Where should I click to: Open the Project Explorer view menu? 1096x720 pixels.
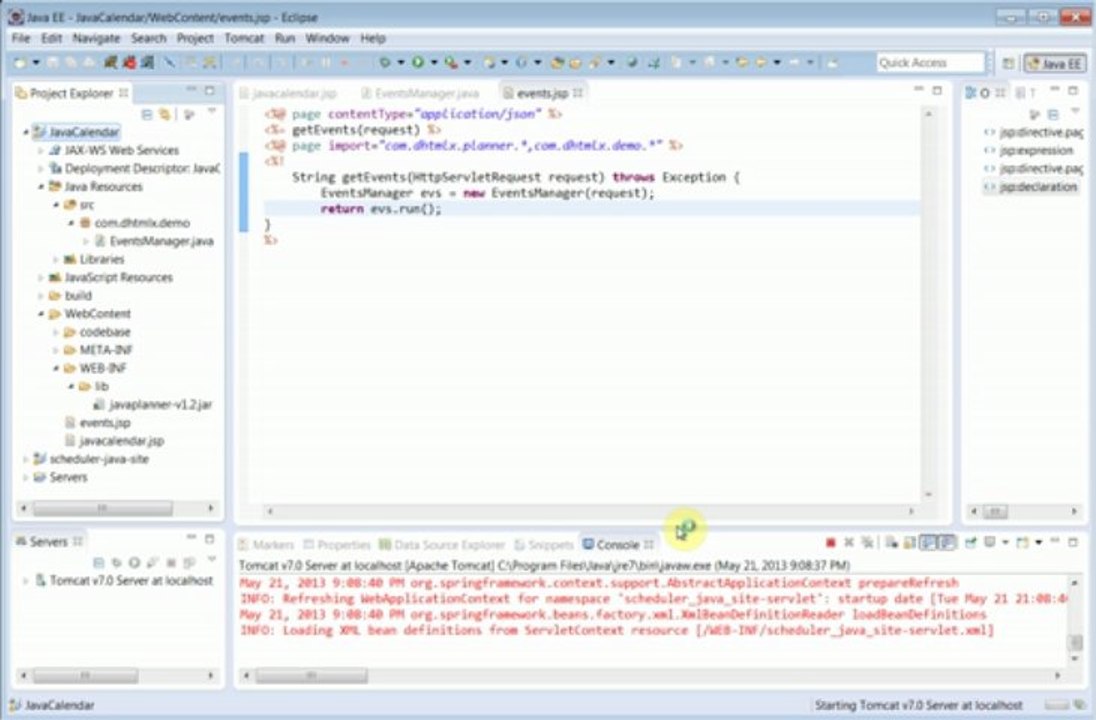[x=212, y=112]
